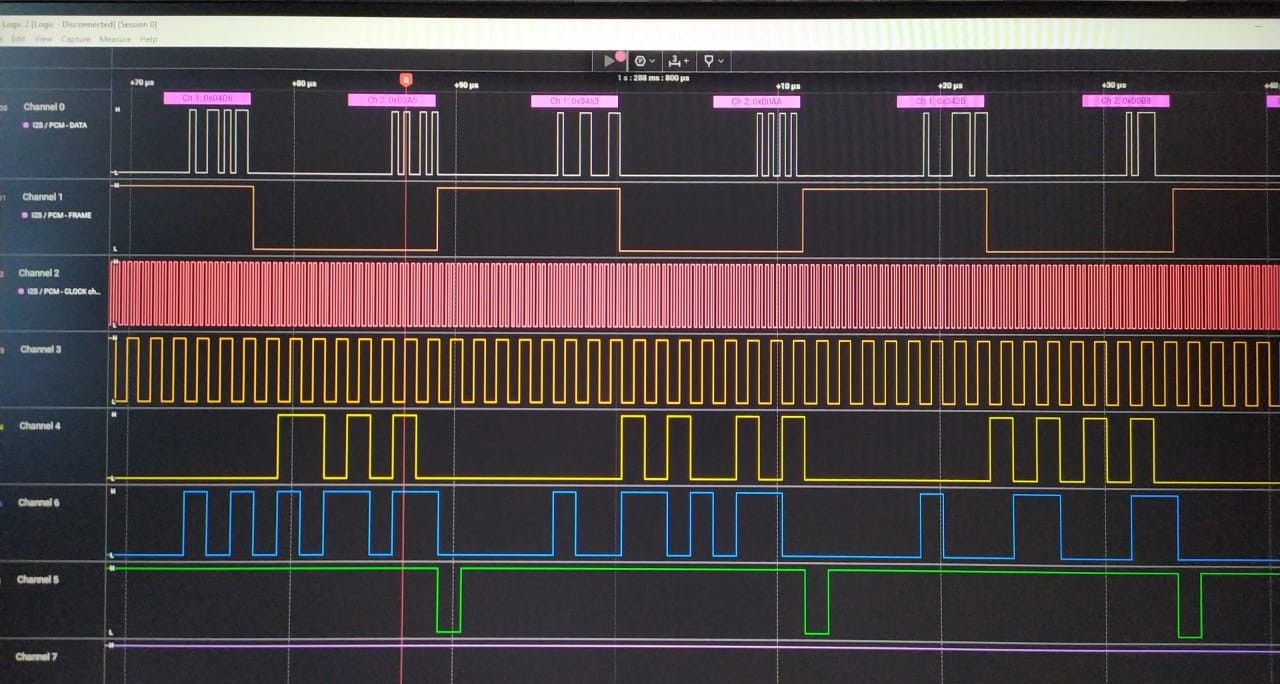Open the capture mode settings dropdown
The image size is (1280, 684).
[645, 61]
